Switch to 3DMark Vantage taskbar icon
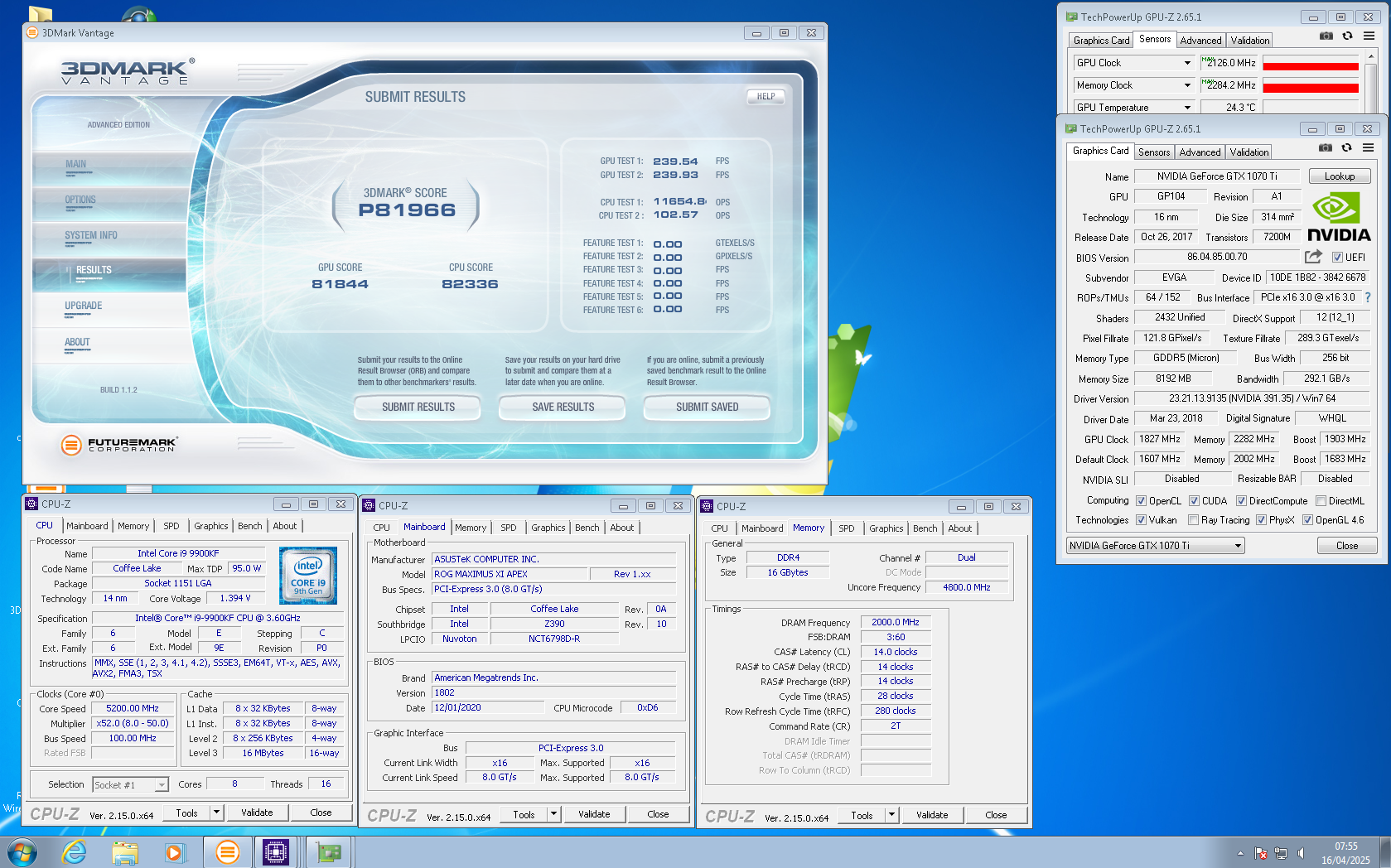 tap(226, 851)
